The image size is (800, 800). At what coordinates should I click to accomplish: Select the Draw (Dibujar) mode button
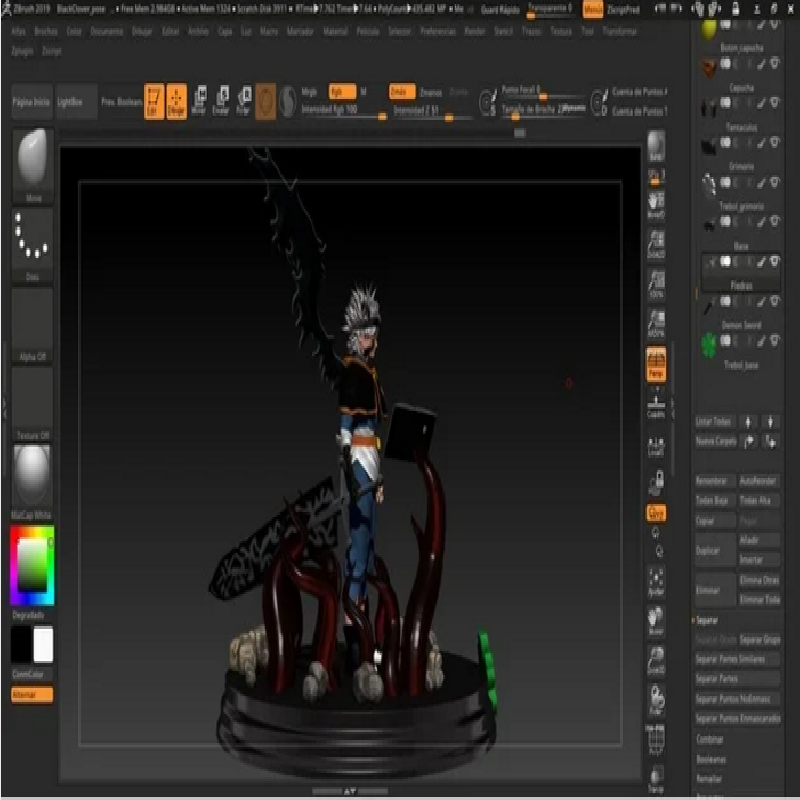click(x=176, y=100)
